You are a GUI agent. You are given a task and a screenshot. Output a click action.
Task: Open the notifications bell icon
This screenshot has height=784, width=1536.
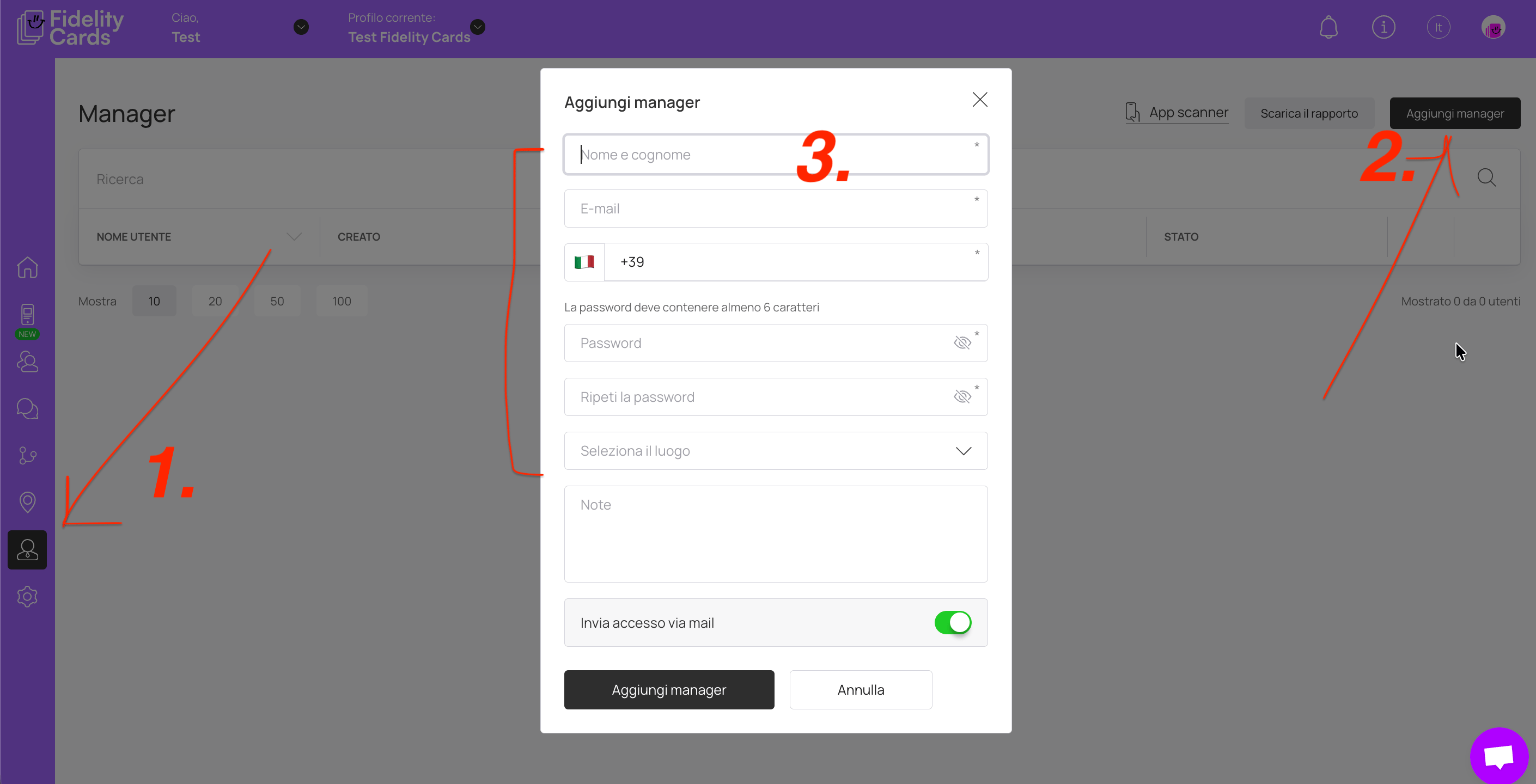coord(1328,27)
